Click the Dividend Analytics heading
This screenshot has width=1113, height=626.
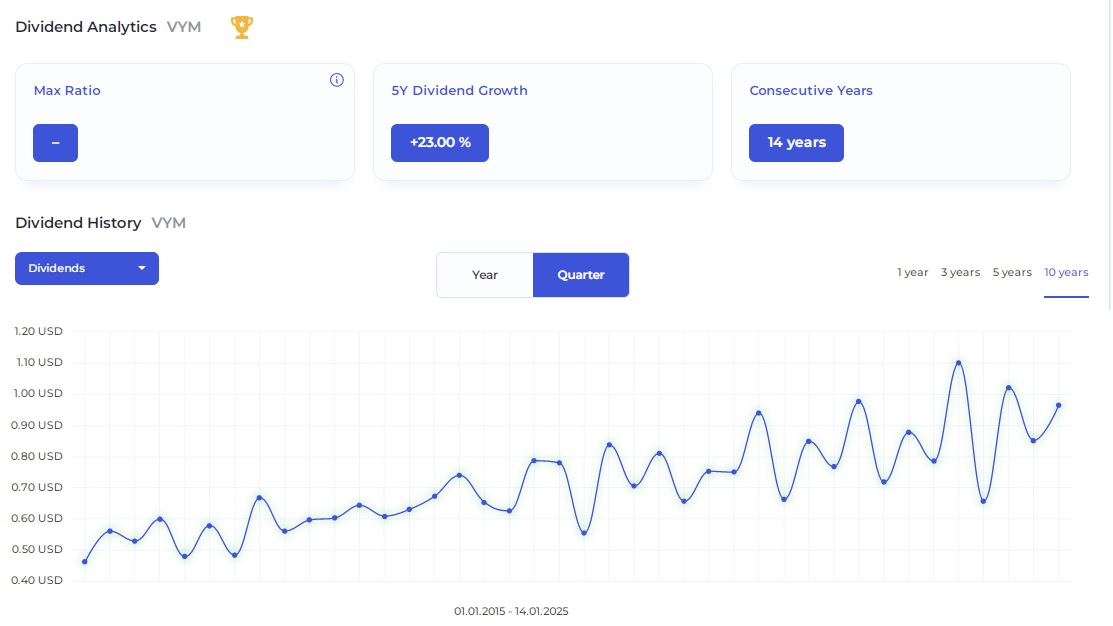coord(86,27)
